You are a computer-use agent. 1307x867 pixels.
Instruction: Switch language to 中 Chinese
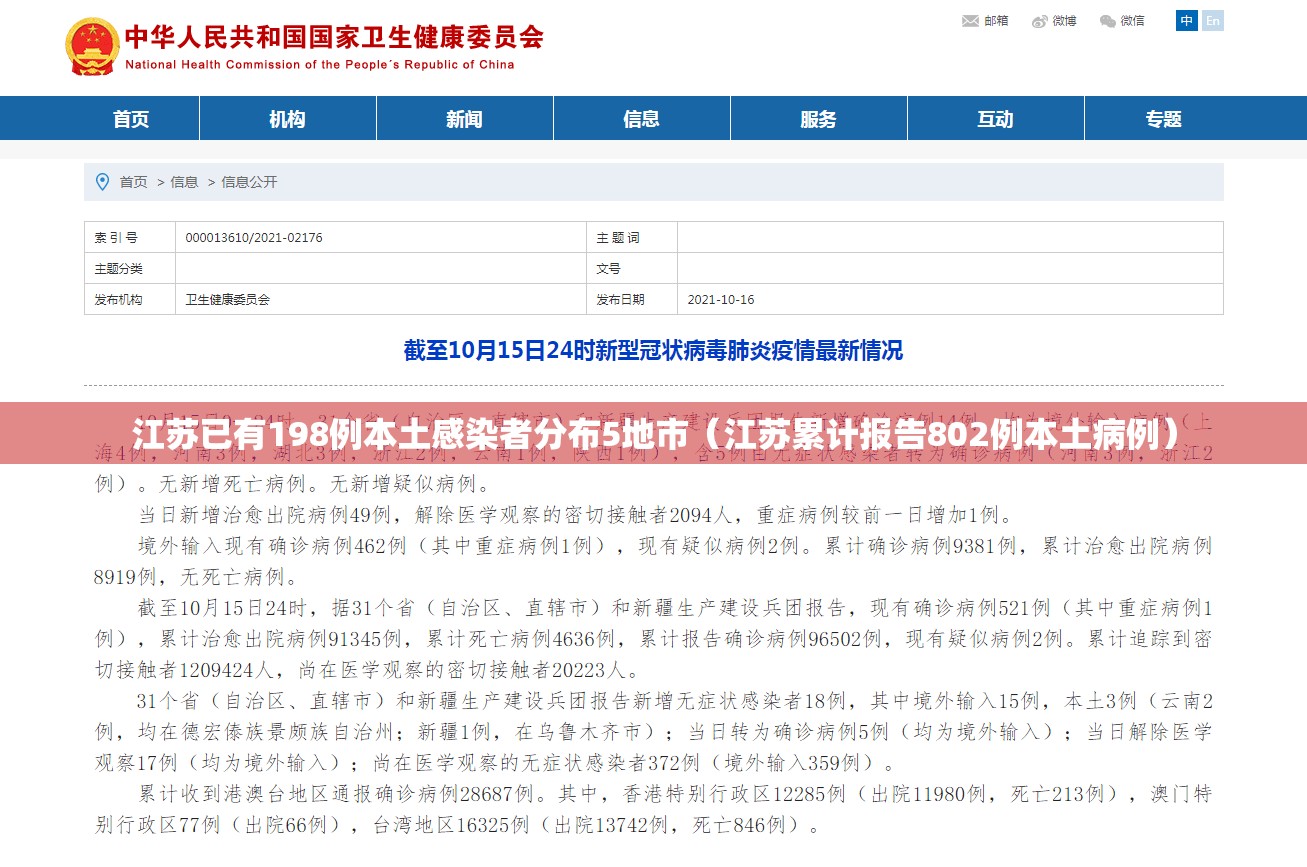[1186, 21]
